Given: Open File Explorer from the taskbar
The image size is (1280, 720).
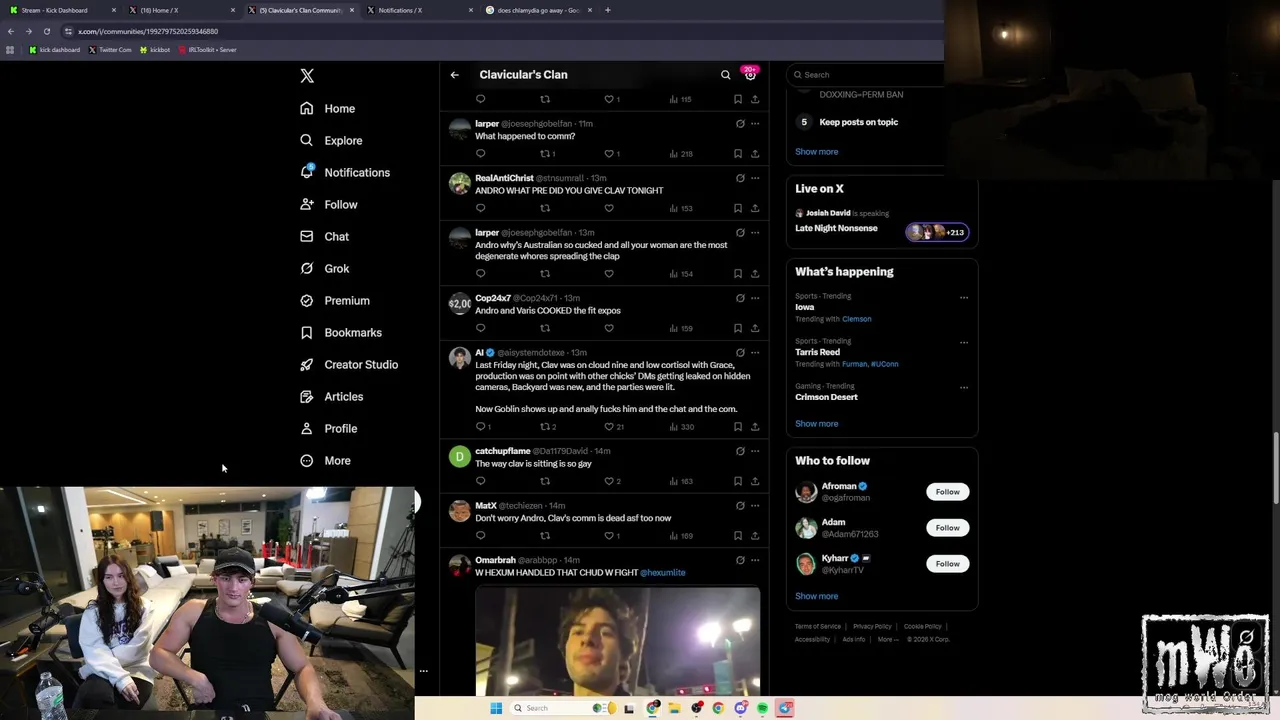Looking at the screenshot, I should (x=675, y=708).
